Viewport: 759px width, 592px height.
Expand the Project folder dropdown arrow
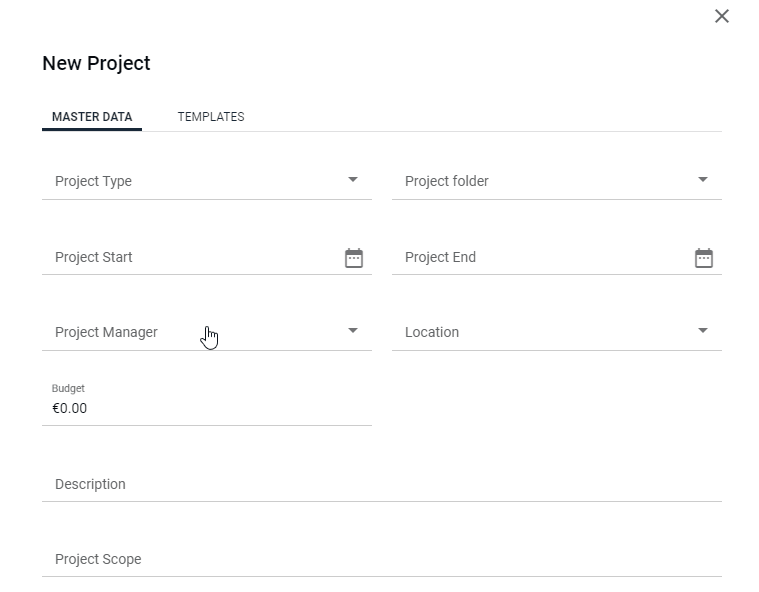click(703, 180)
